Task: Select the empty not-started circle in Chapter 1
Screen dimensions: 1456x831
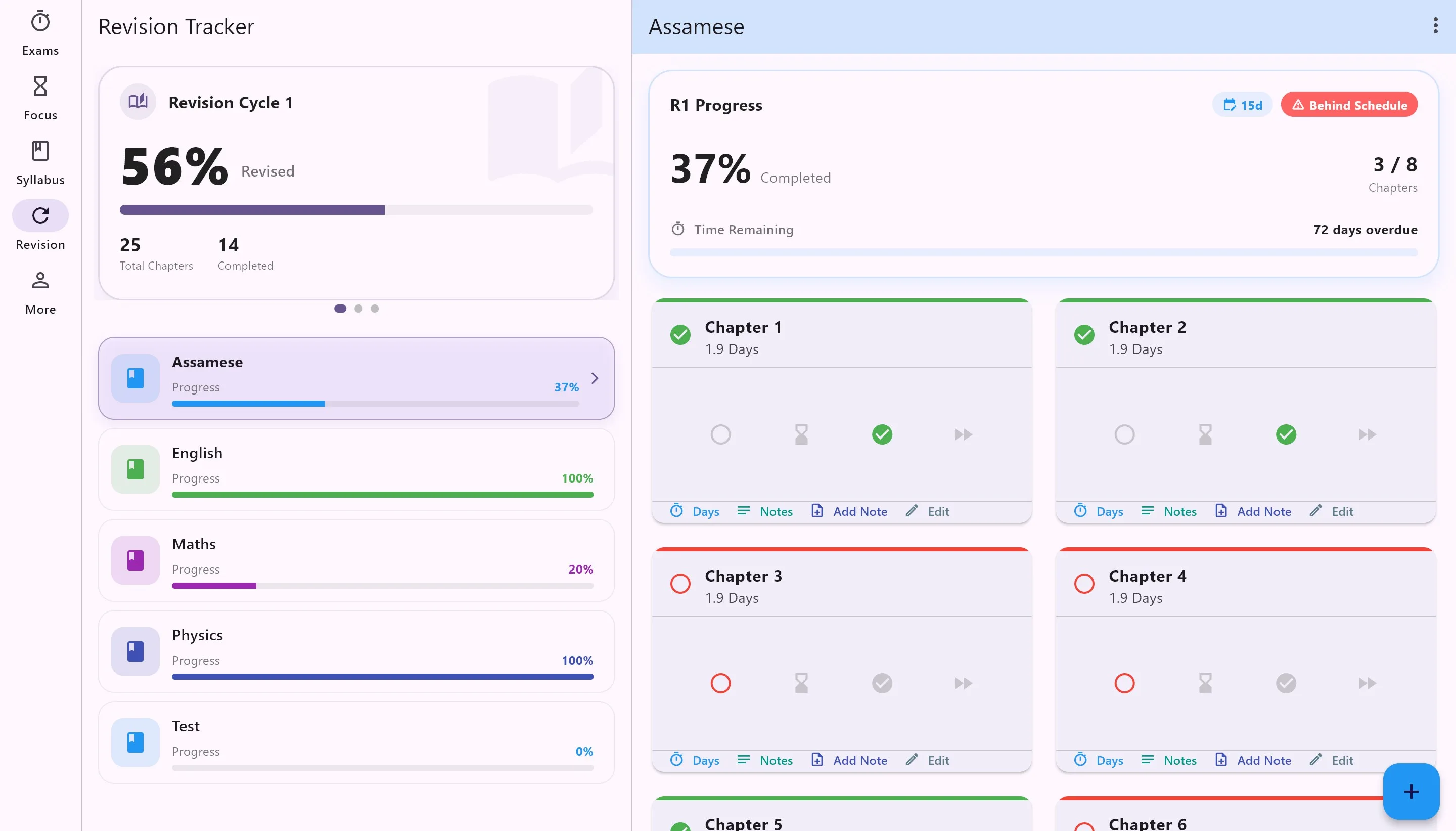Action: pyautogui.click(x=720, y=434)
